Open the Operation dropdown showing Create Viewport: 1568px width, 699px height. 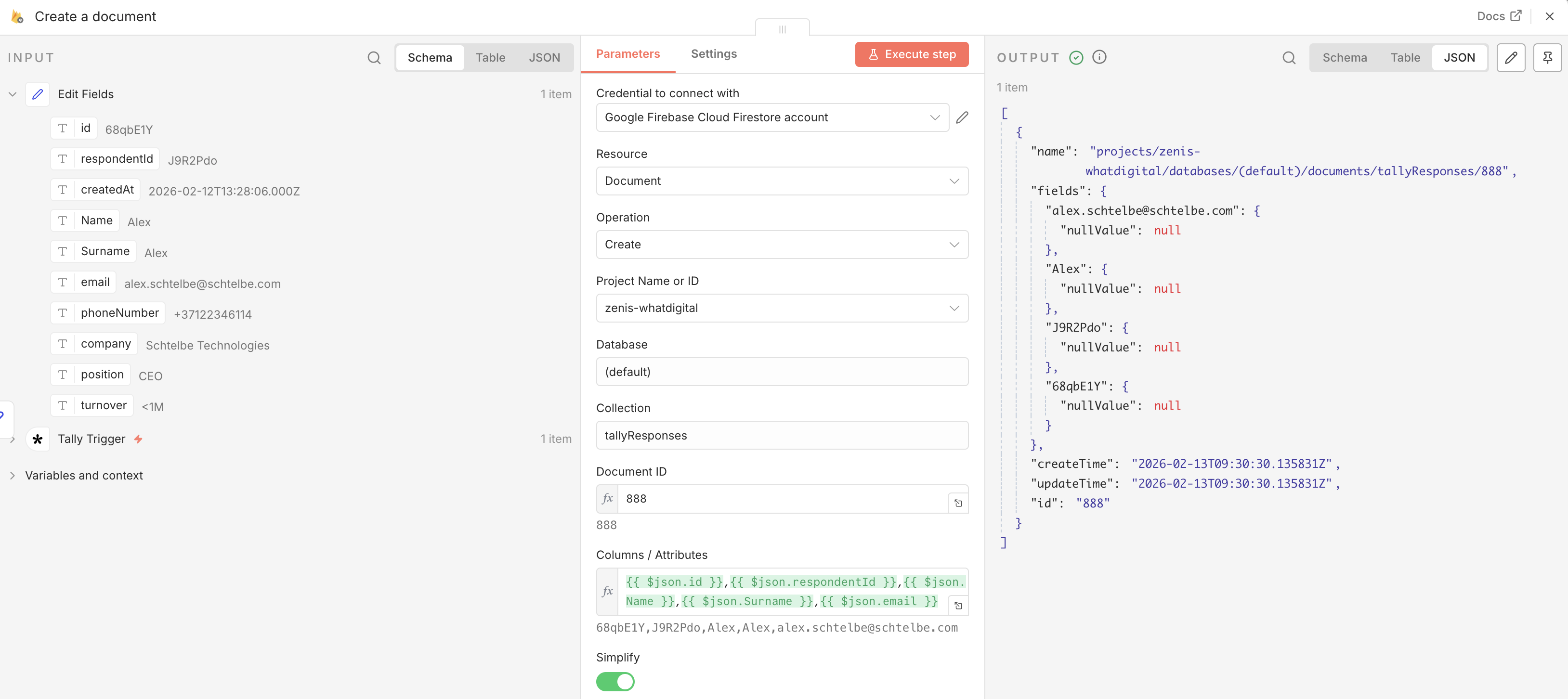click(782, 245)
